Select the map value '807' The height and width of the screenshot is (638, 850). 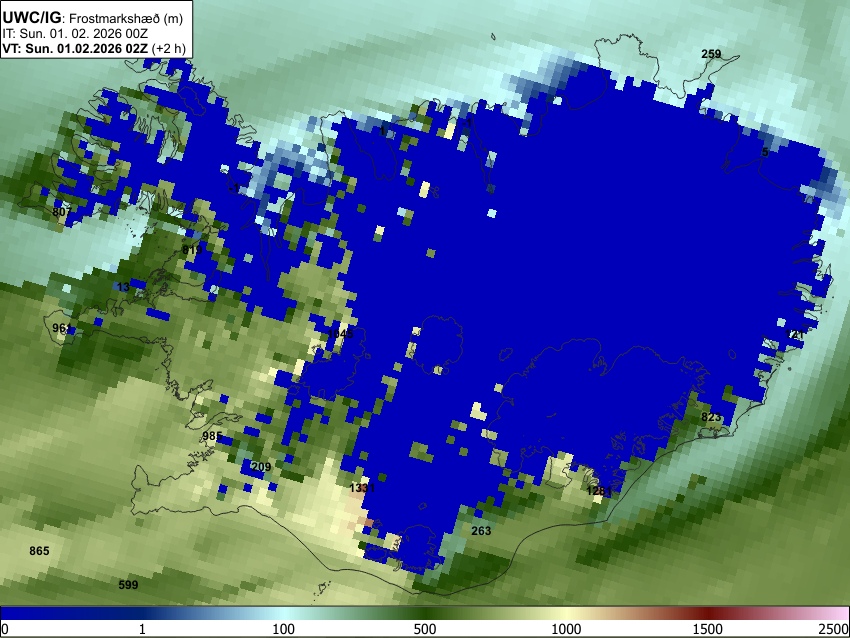click(62, 211)
